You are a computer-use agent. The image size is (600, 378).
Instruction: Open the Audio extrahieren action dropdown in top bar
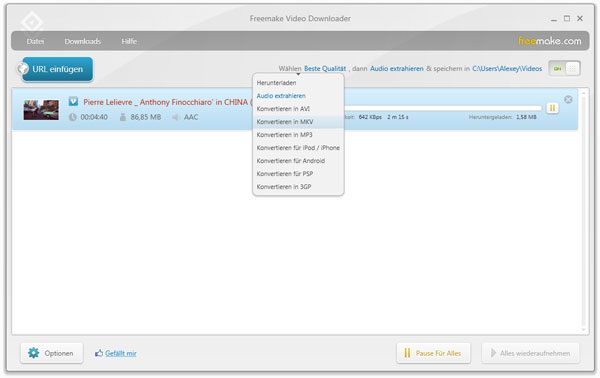point(396,68)
